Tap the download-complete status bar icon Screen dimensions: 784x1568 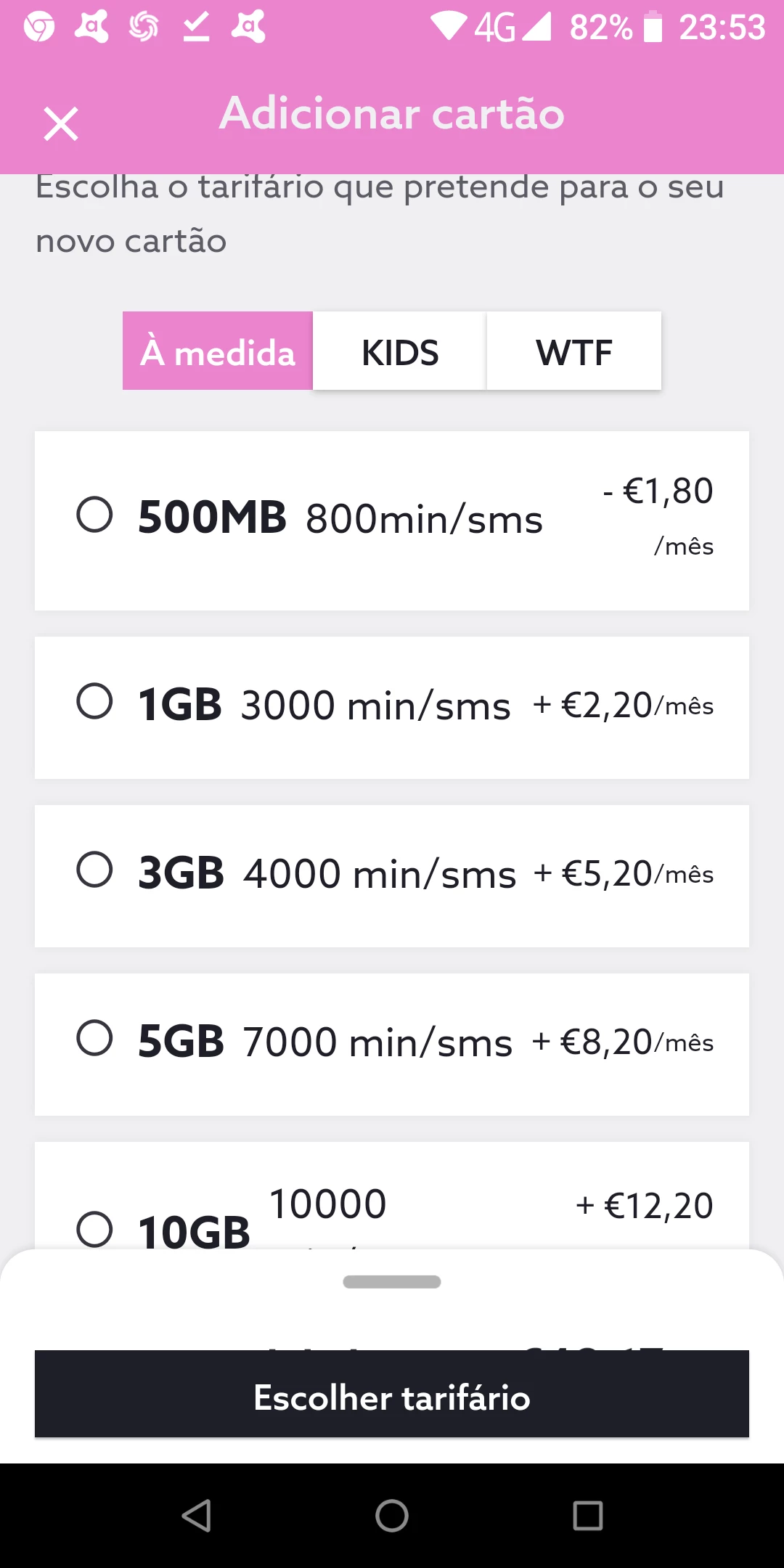pyautogui.click(x=196, y=28)
